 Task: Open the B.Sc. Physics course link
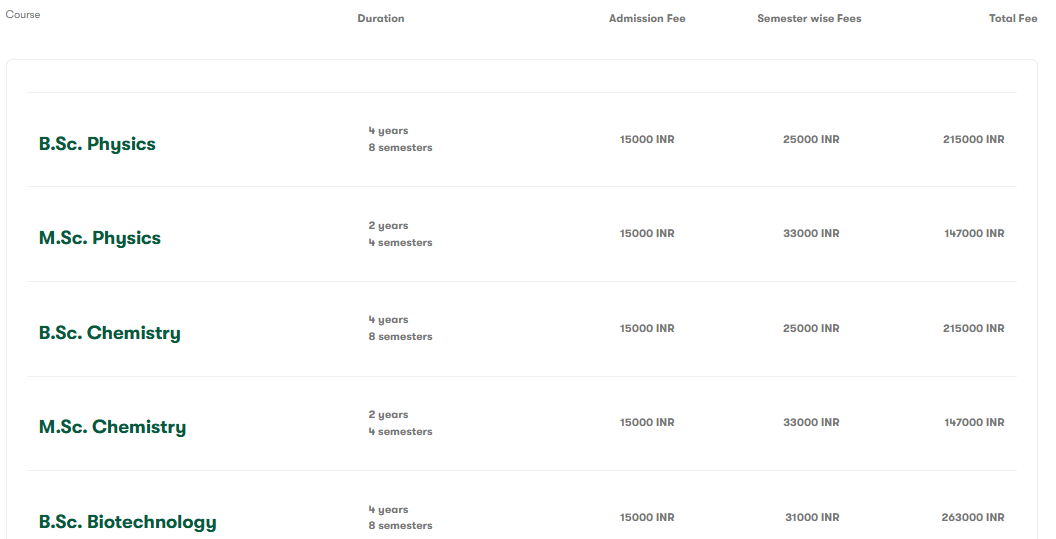coord(97,144)
